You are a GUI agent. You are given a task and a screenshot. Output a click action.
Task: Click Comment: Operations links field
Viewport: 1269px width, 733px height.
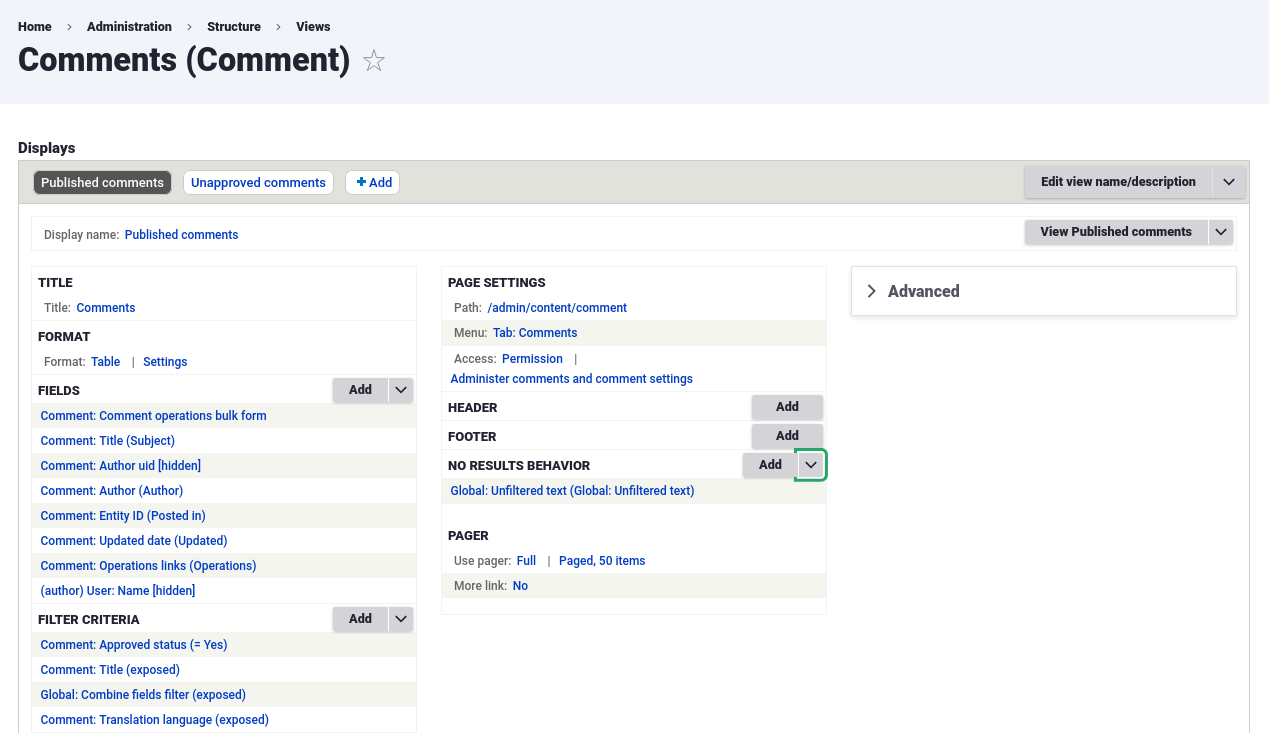(x=148, y=566)
